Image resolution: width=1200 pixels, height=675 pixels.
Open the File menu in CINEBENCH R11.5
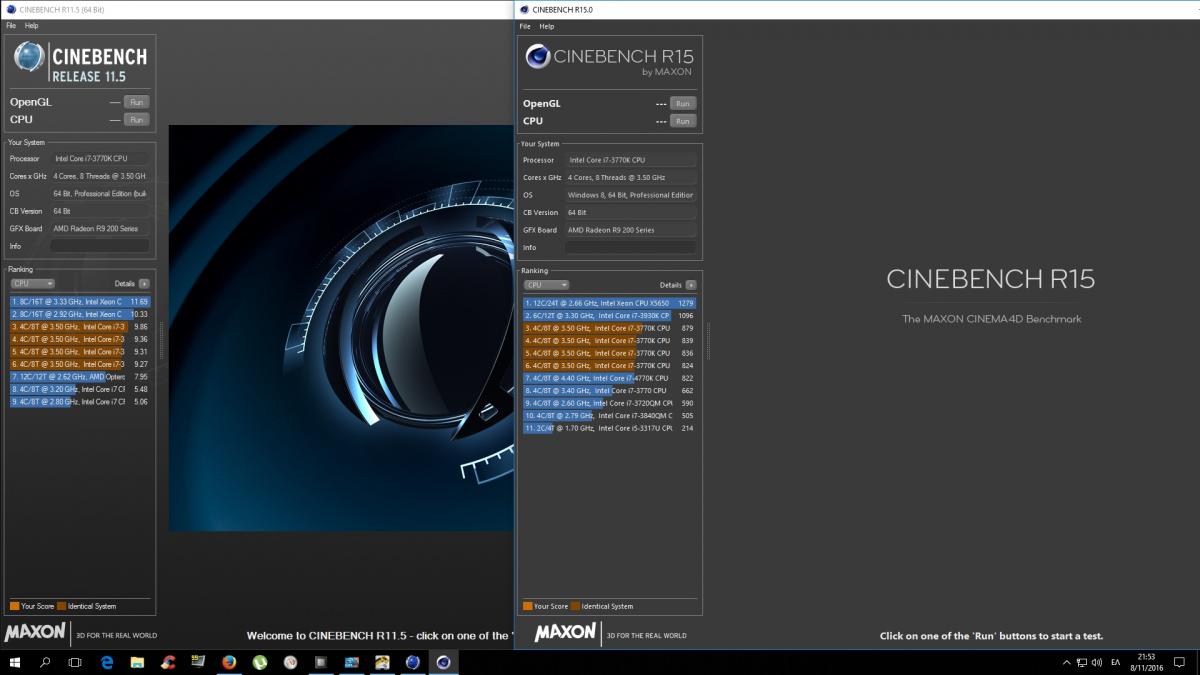click(10, 25)
